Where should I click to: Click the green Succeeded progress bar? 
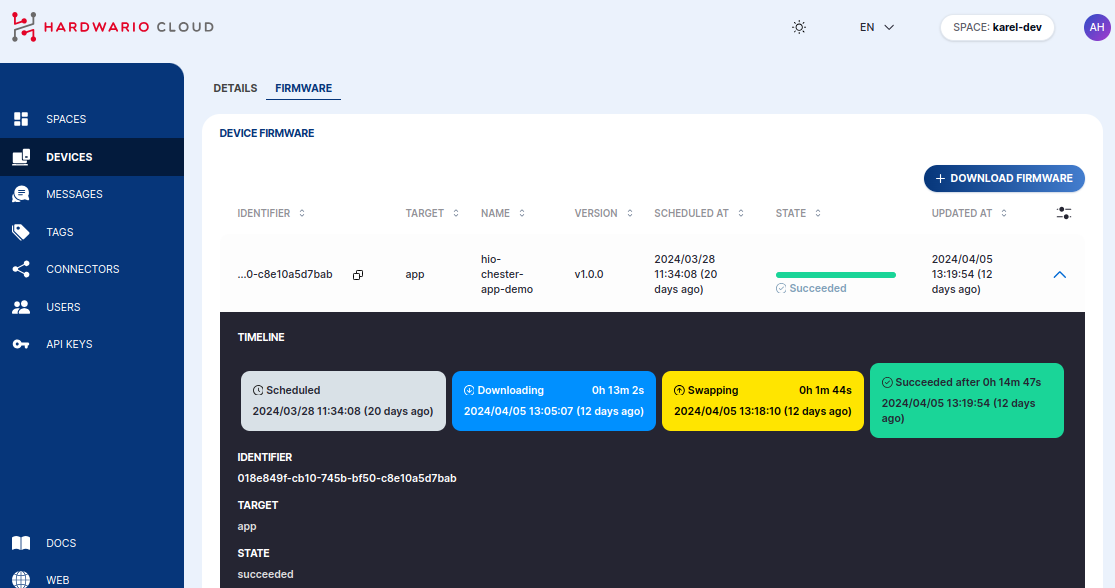[x=835, y=274]
